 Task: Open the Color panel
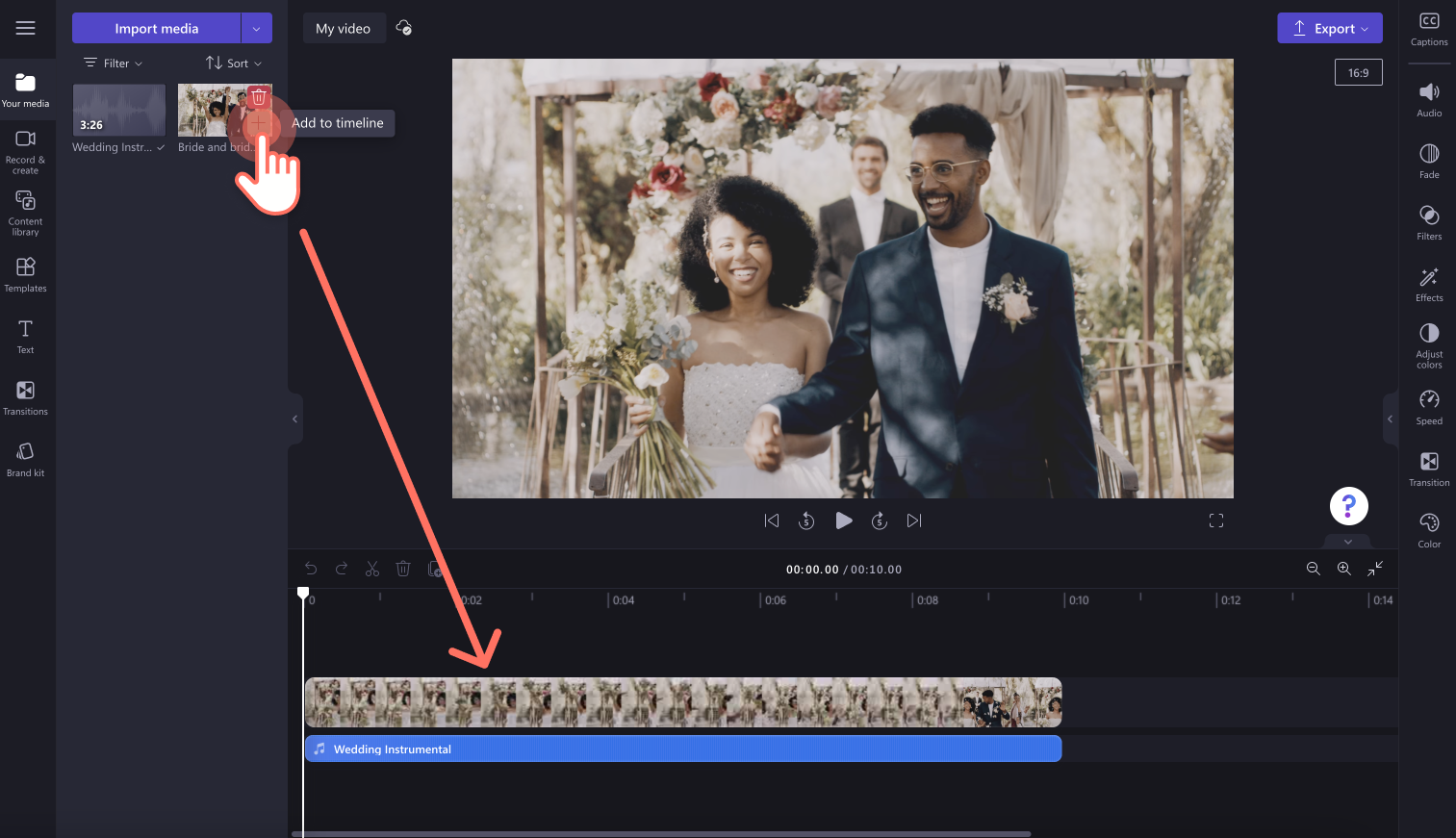pyautogui.click(x=1429, y=531)
